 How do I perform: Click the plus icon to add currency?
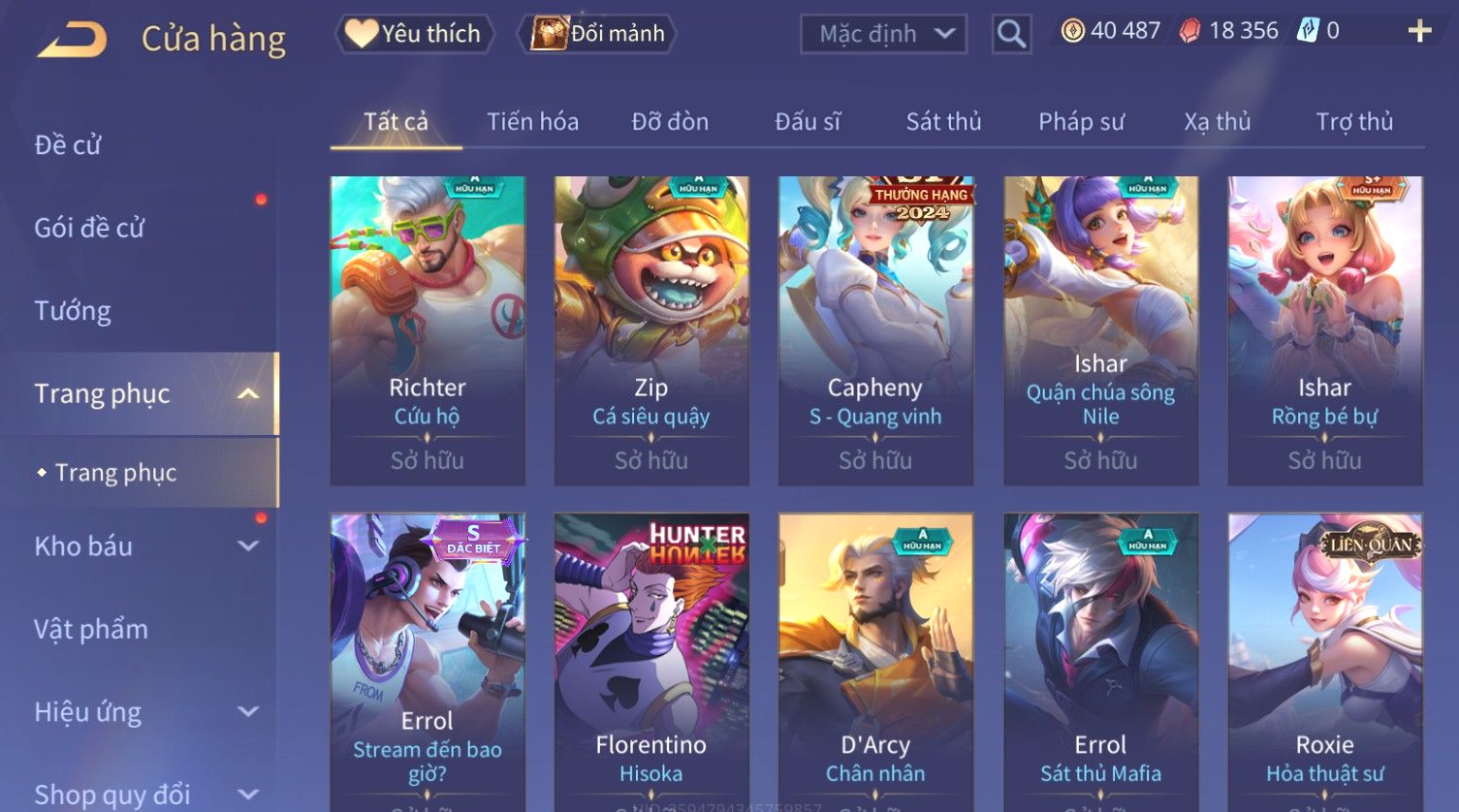point(1419,32)
